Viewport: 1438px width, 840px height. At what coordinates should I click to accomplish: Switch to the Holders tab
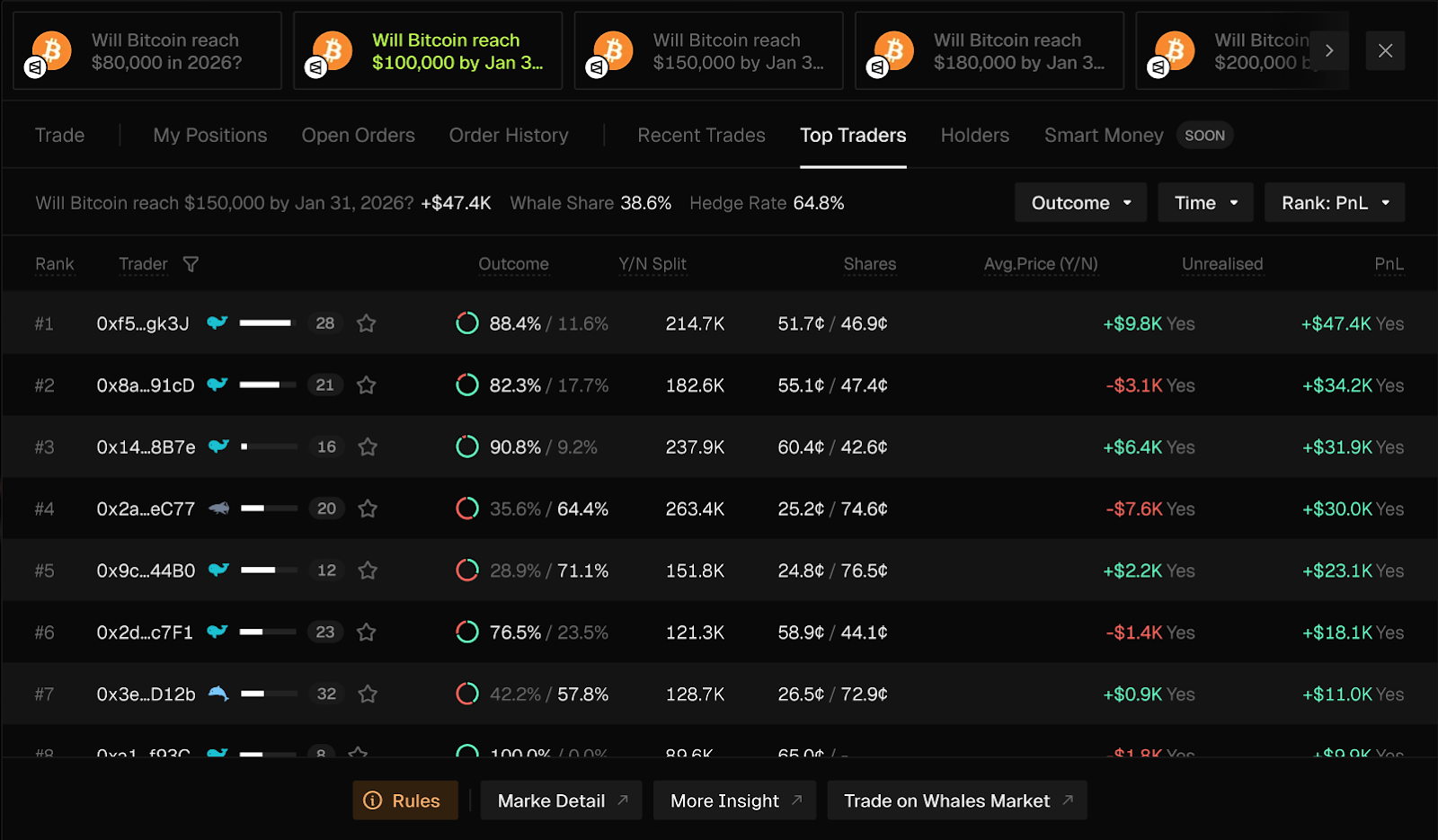pyautogui.click(x=974, y=136)
